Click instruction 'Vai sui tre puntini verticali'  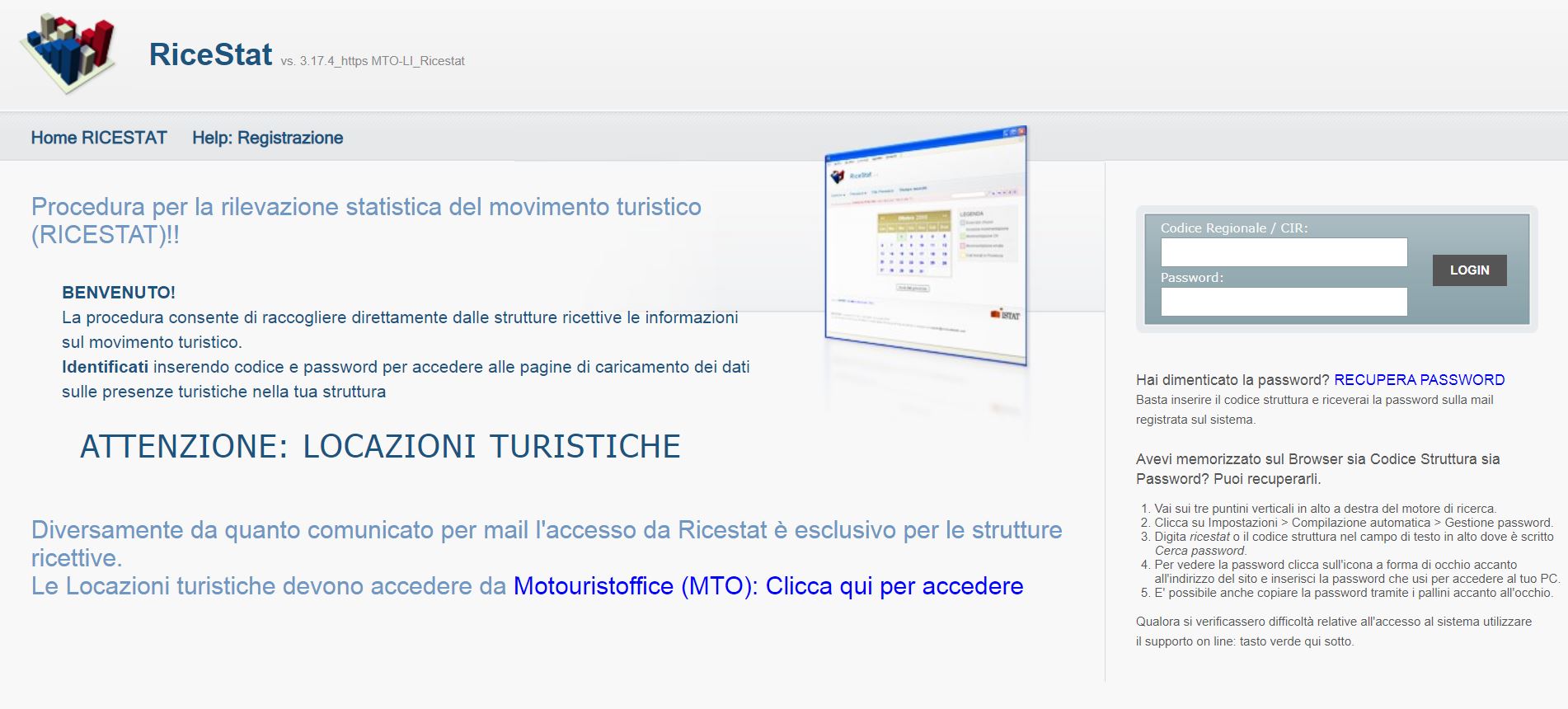(x=1325, y=509)
